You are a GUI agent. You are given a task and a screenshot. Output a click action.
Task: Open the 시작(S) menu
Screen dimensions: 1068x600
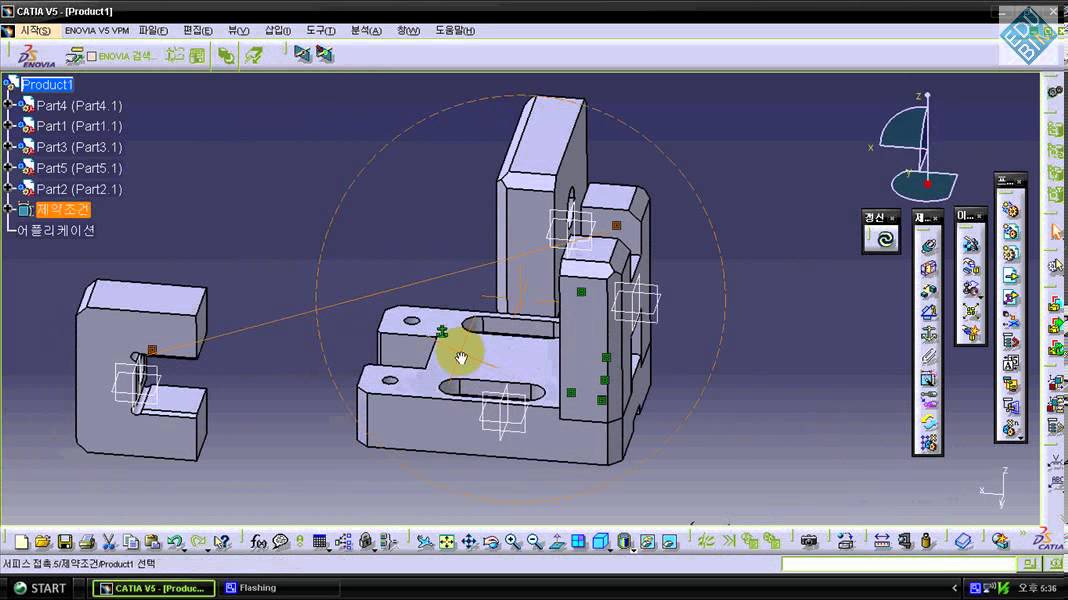point(35,31)
